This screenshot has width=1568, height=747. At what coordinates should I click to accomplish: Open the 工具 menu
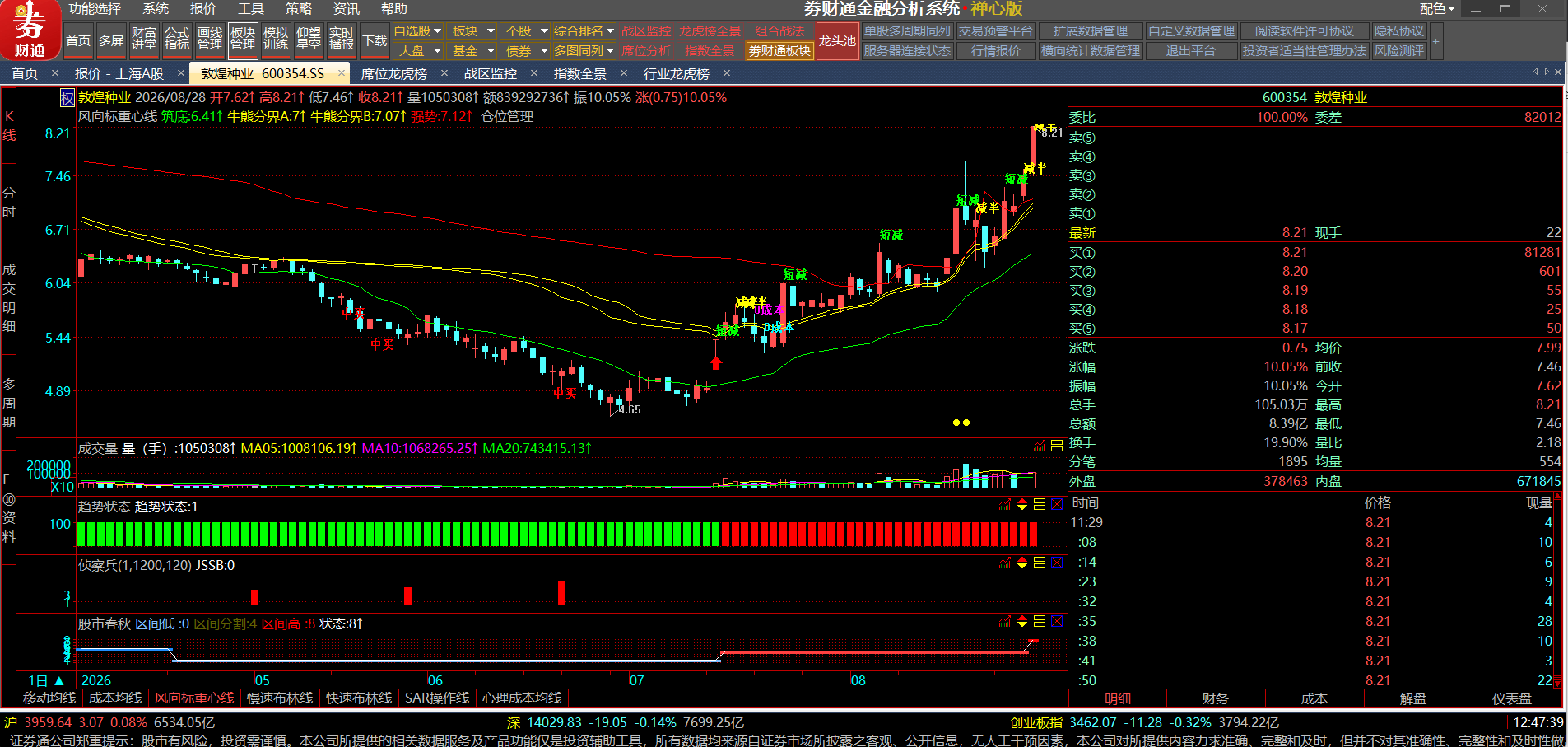251,9
